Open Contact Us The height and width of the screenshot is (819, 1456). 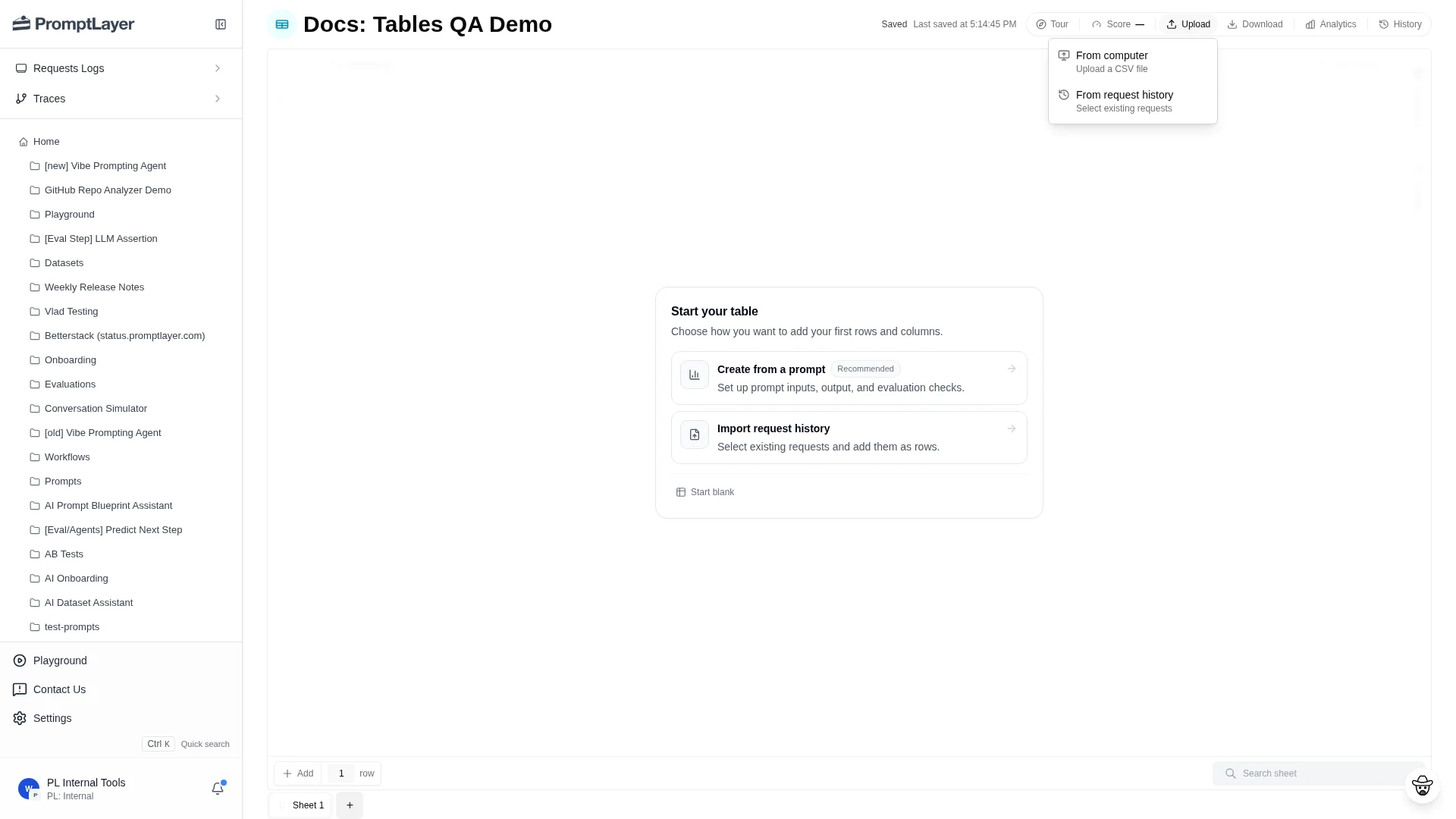pyautogui.click(x=59, y=689)
